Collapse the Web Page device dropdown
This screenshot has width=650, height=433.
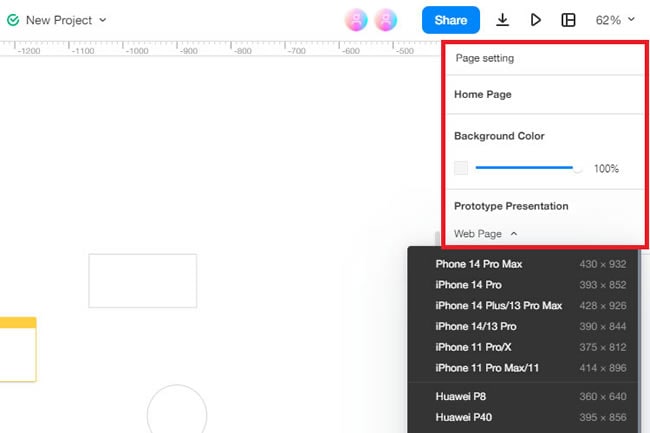[x=486, y=234]
